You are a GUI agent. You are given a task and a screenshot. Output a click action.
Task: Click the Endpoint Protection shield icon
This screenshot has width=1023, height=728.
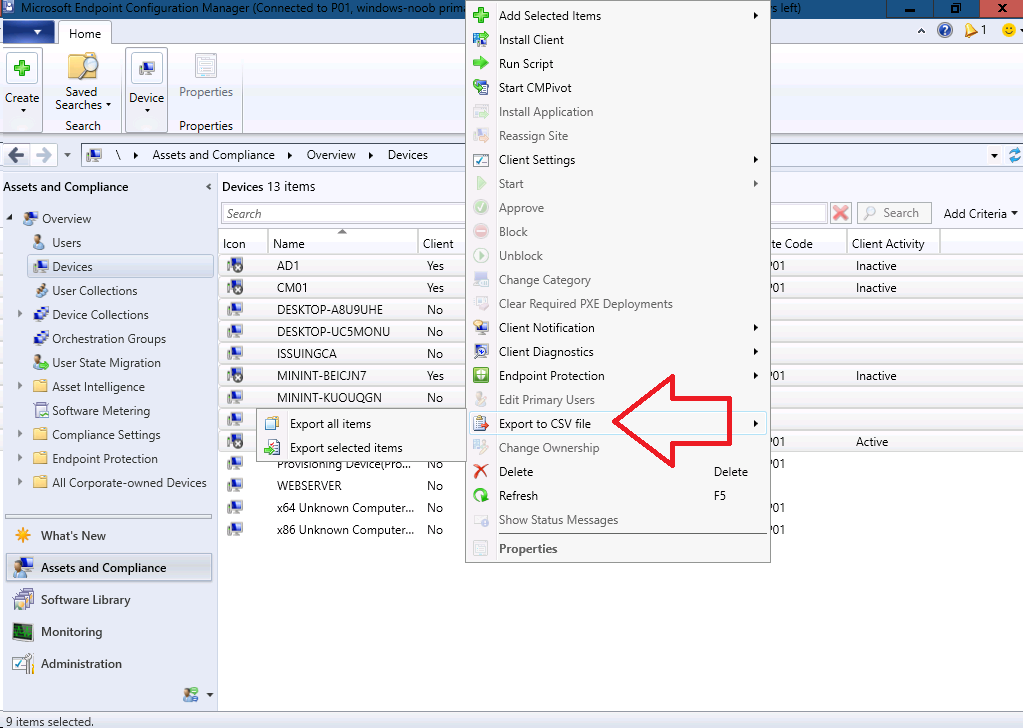(481, 376)
